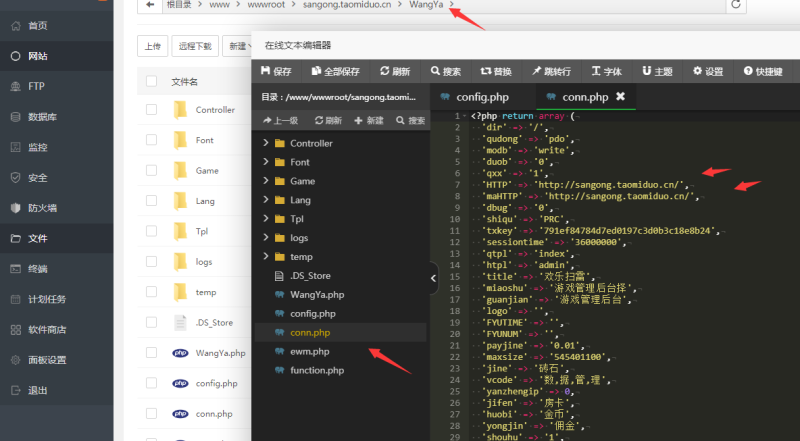This screenshot has width=800, height=441.
Task: Open 字体 font settings in editor
Action: (x=607, y=71)
